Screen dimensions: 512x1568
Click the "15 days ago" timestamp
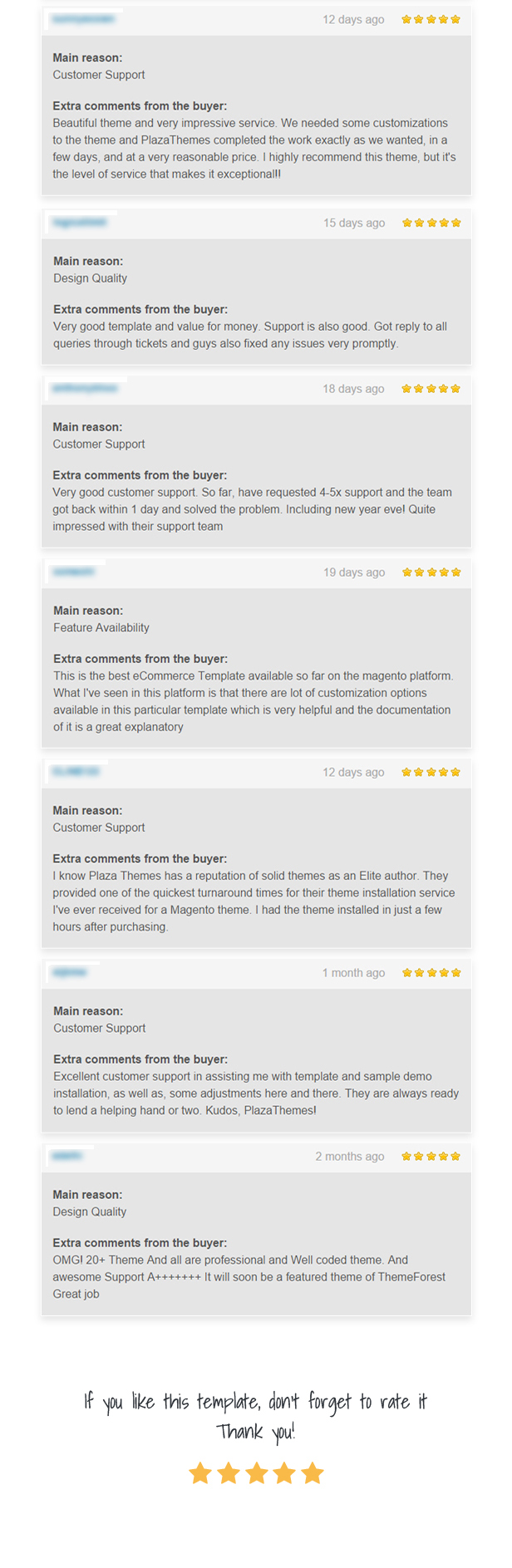tap(354, 223)
